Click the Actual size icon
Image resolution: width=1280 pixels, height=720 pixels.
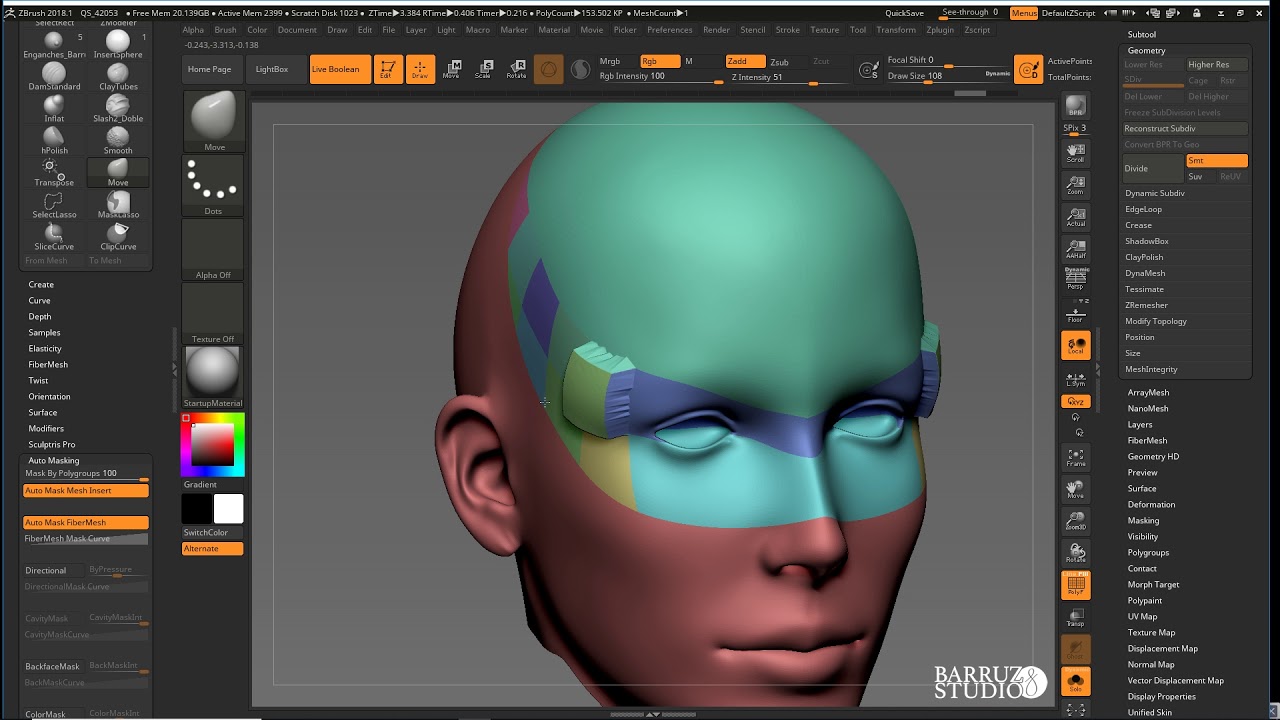coord(1075,217)
